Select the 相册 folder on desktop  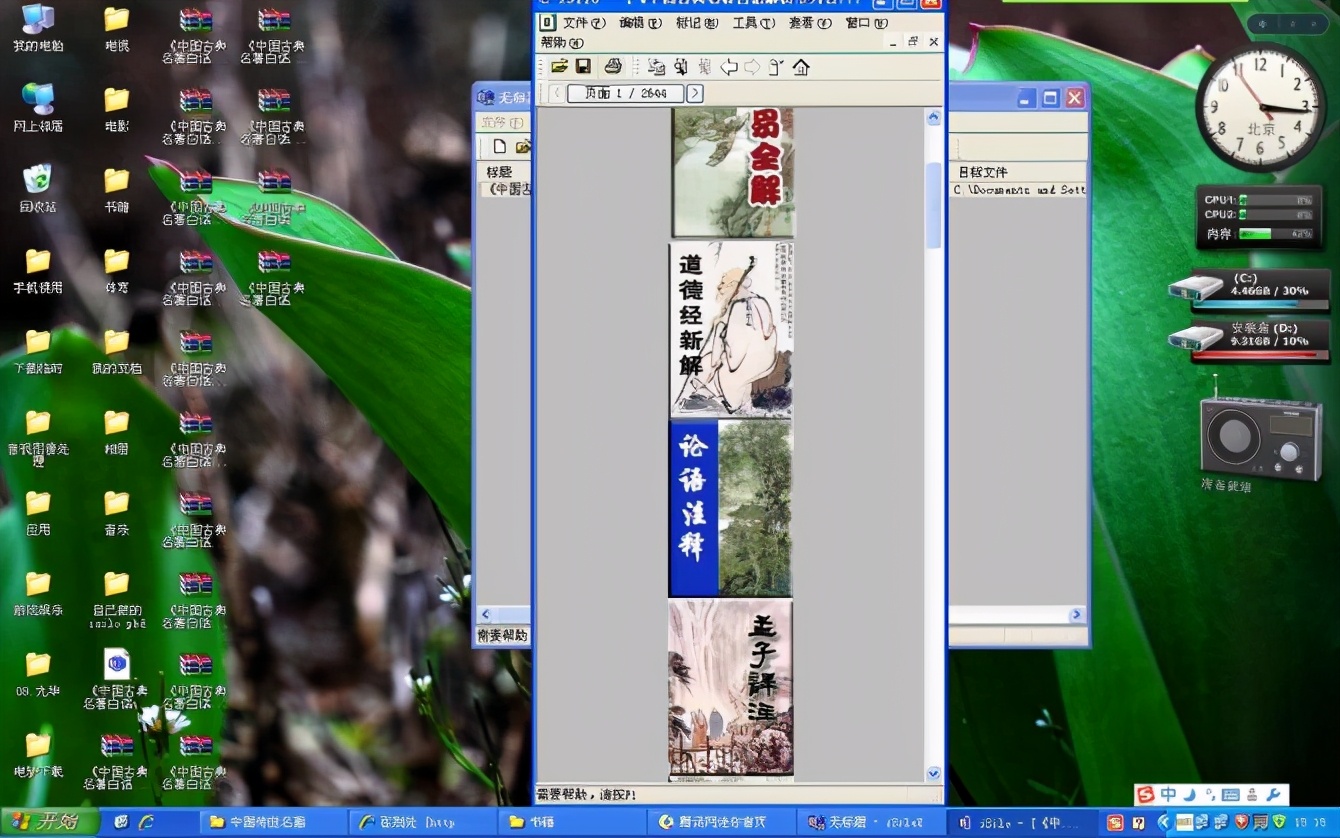point(117,433)
